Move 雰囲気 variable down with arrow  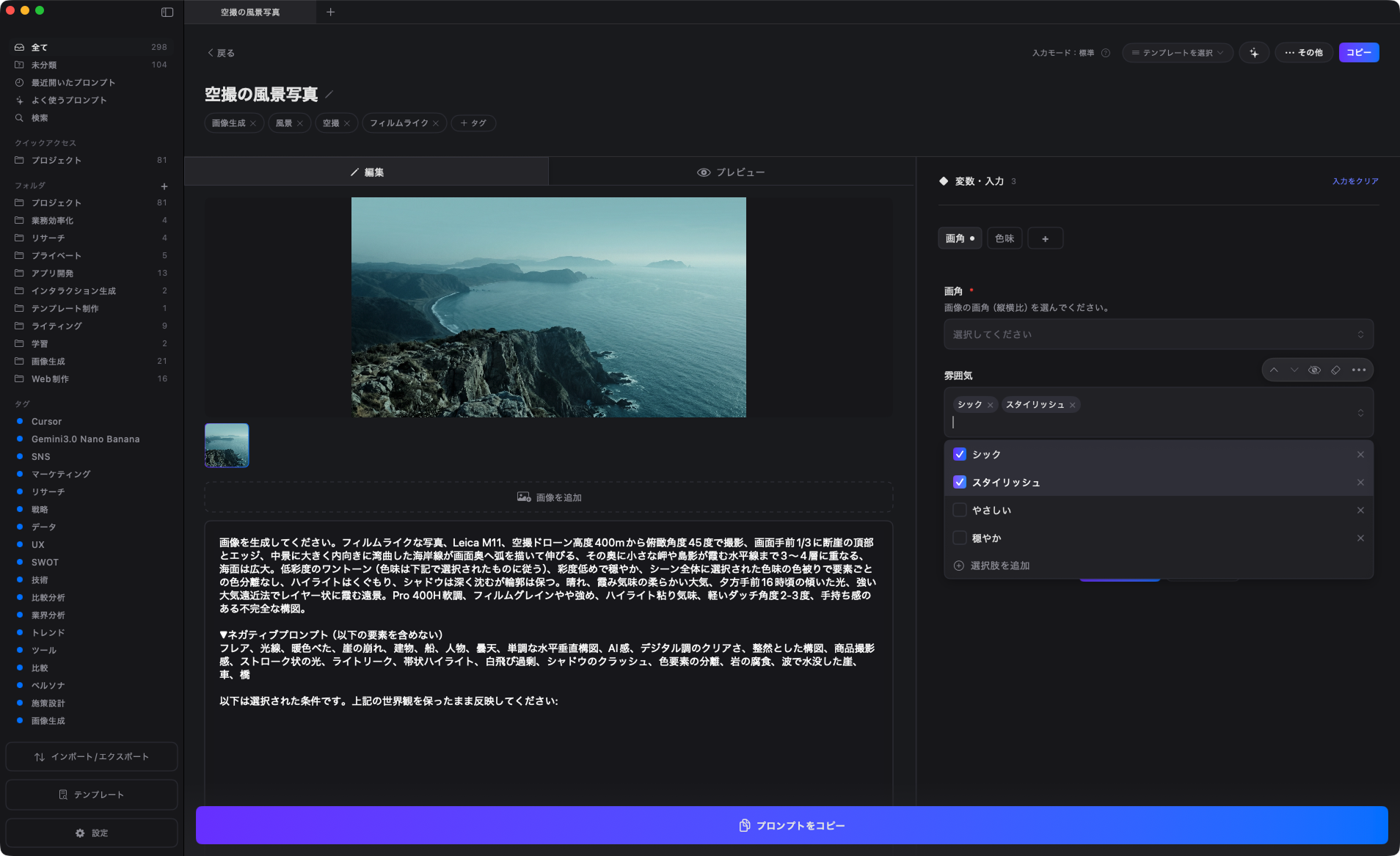pyautogui.click(x=1294, y=370)
